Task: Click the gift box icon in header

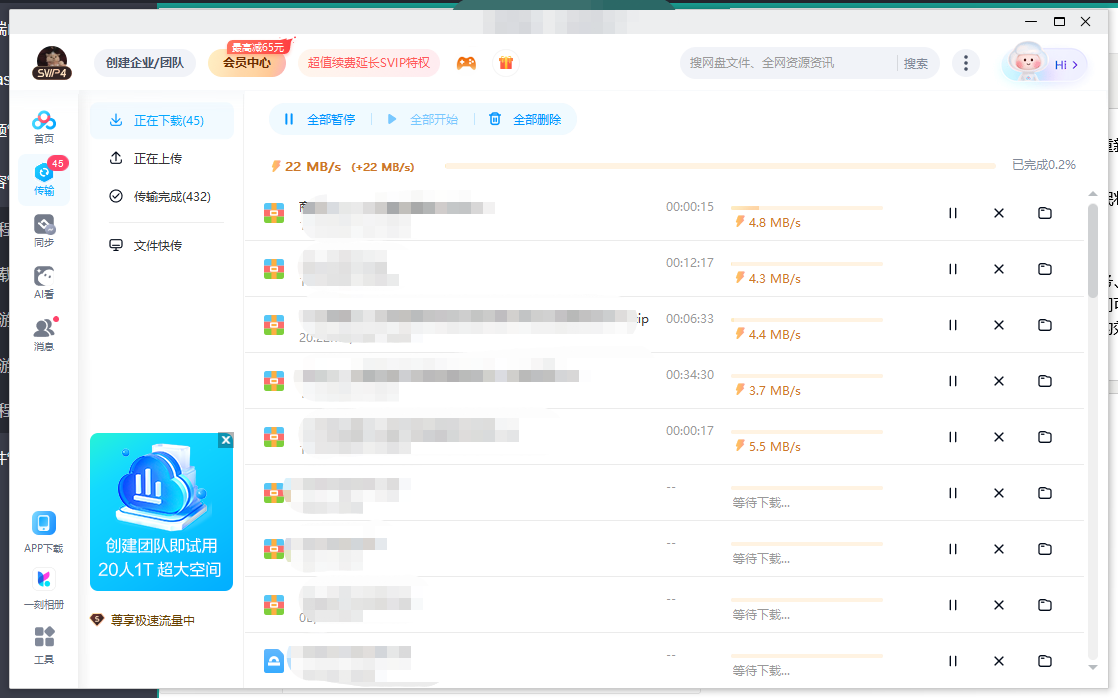Action: (506, 63)
